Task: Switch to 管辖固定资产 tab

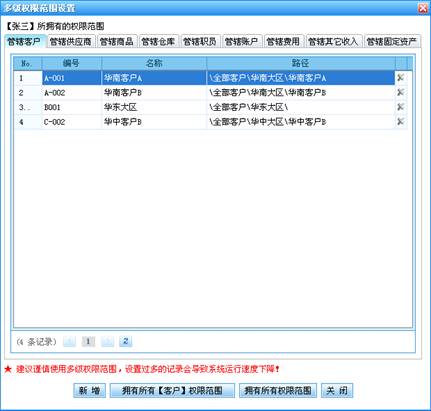Action: [392, 42]
